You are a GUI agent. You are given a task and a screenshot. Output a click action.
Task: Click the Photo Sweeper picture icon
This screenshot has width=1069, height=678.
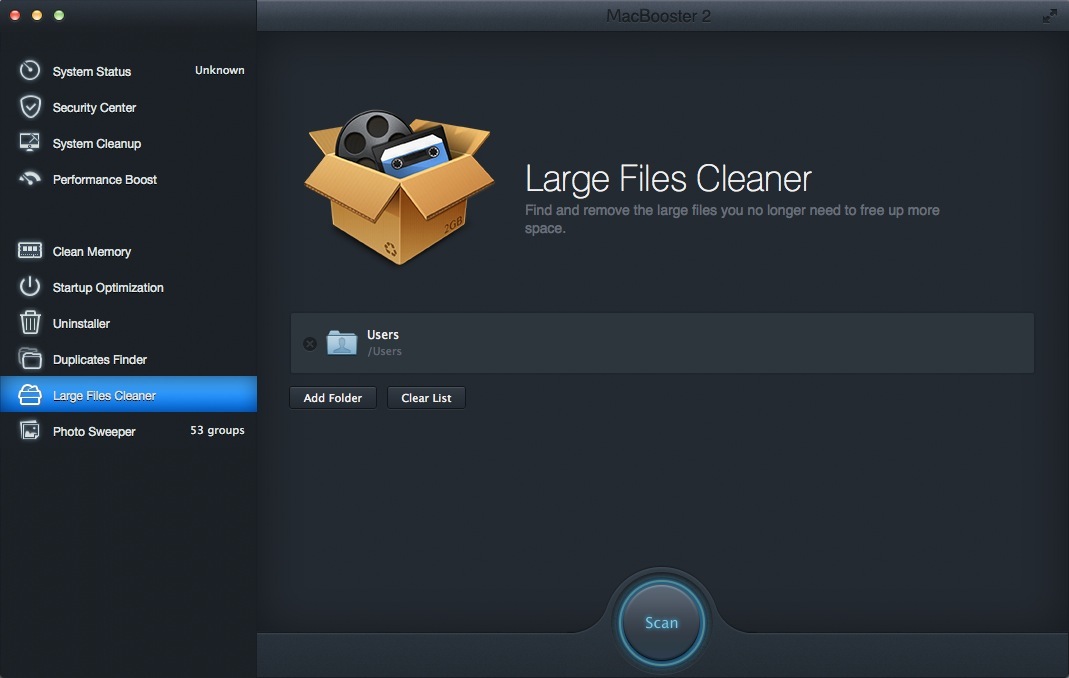pos(29,430)
